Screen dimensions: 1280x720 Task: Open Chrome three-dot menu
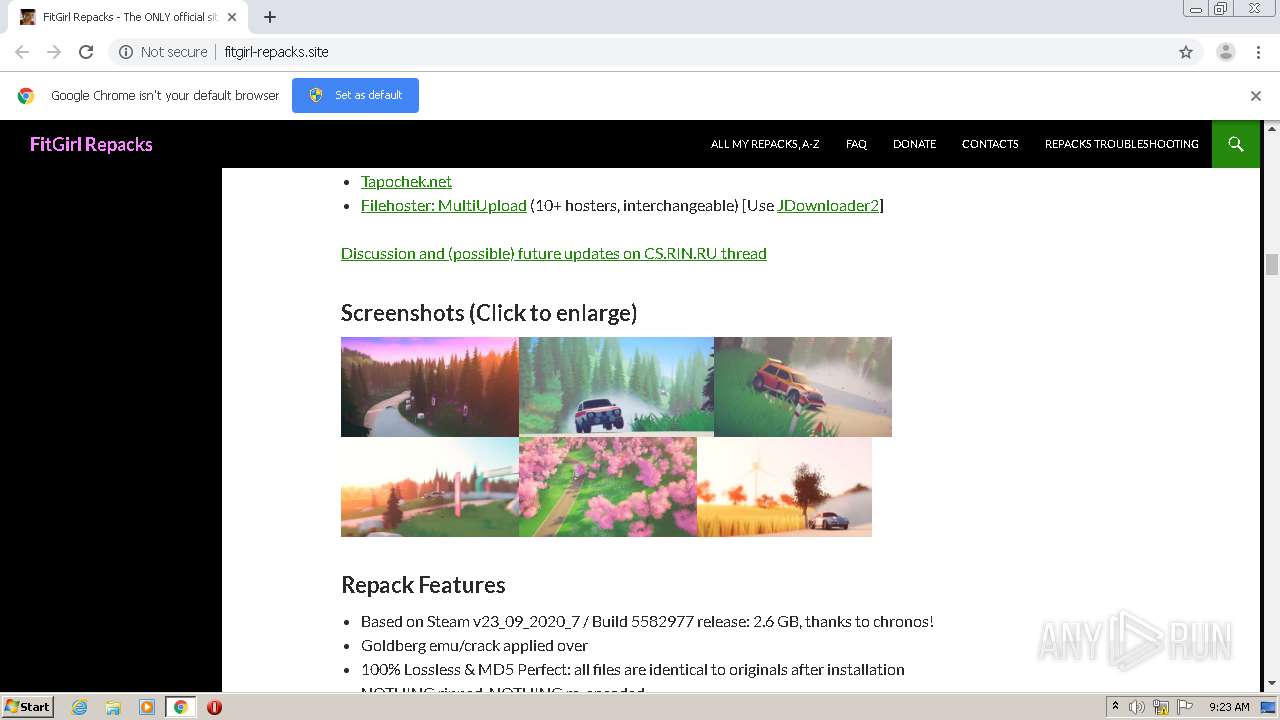click(1259, 52)
